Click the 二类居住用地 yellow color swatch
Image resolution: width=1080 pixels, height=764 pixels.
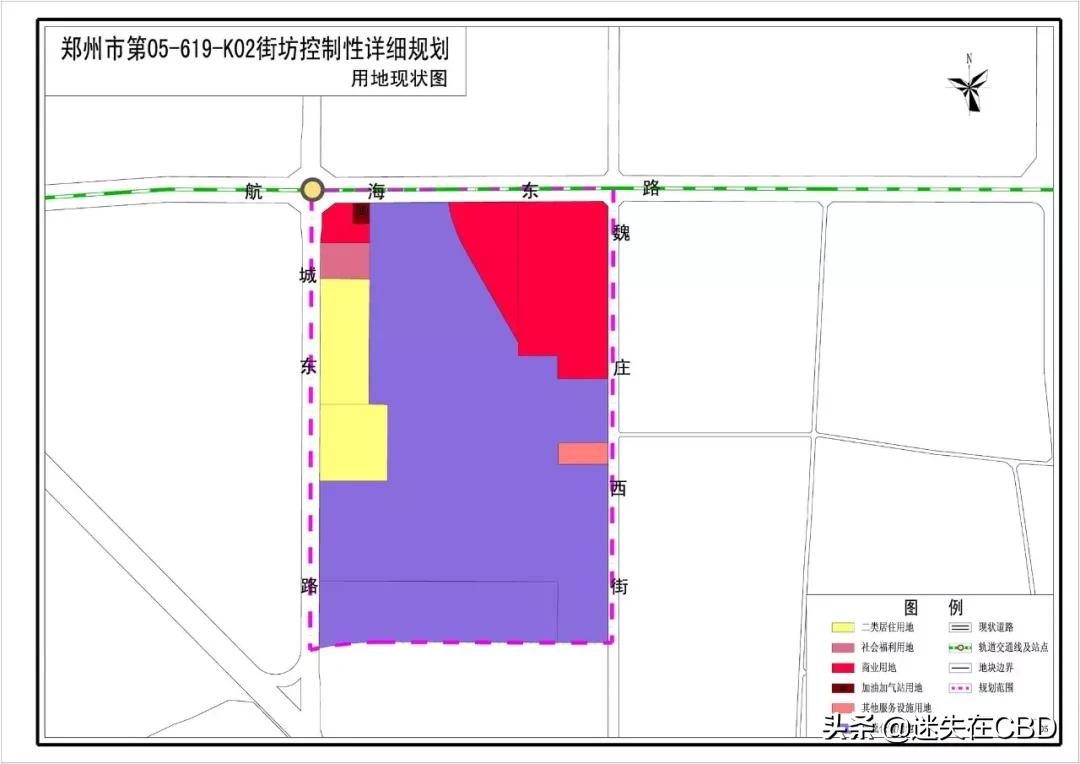[843, 627]
